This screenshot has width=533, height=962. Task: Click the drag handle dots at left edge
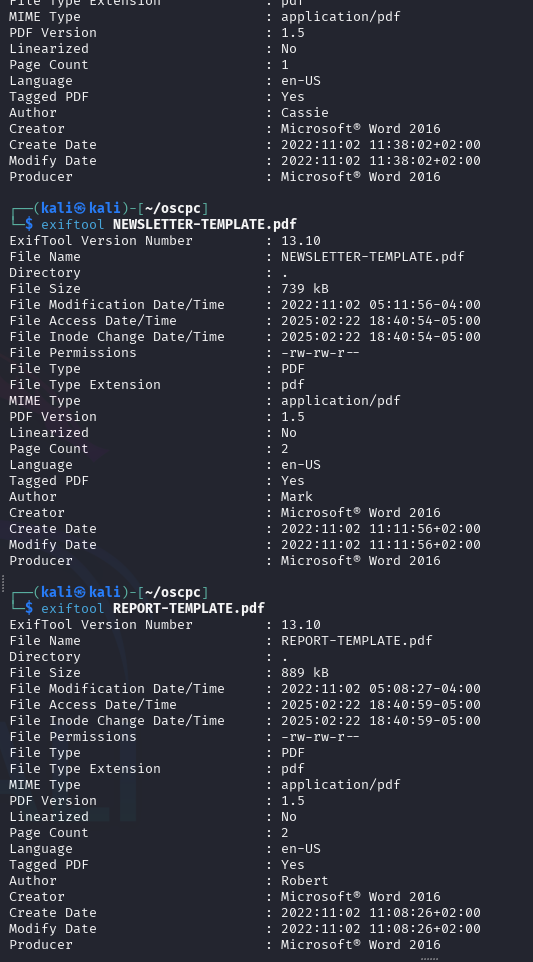(x=2, y=583)
